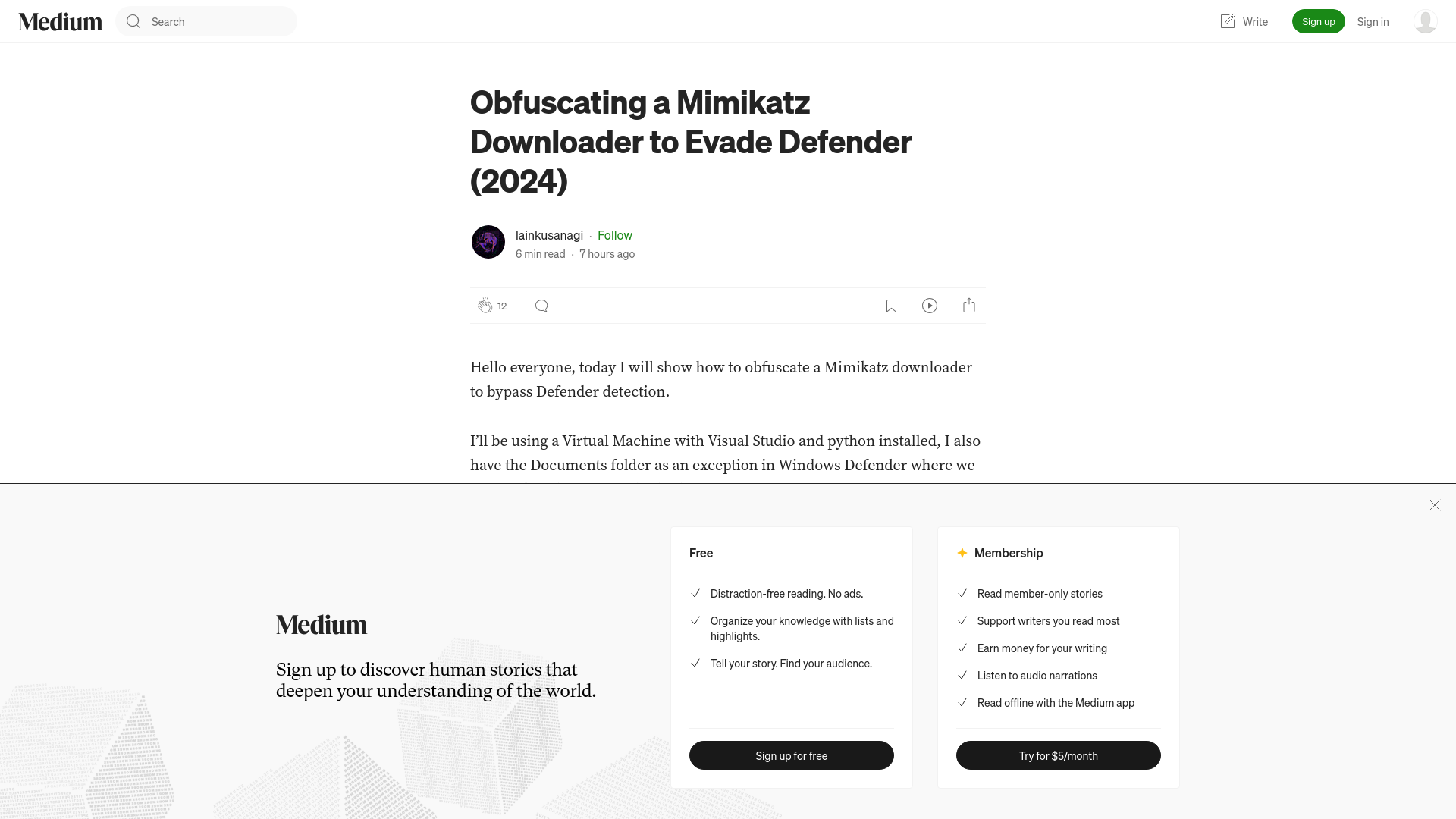Click the audio play icon on article
This screenshot has width=1456, height=819.
click(930, 305)
